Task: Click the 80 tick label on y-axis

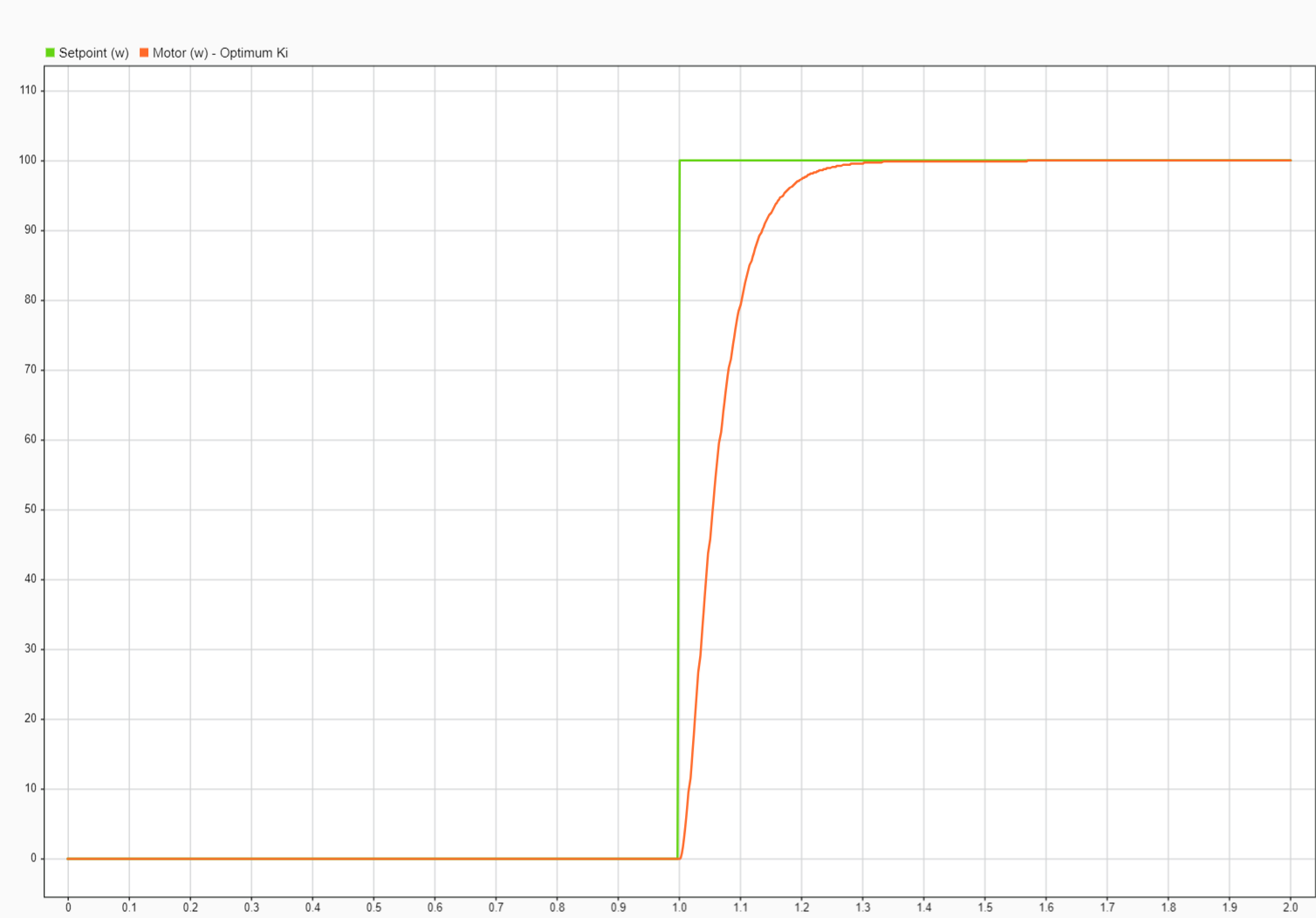Action: (31, 300)
